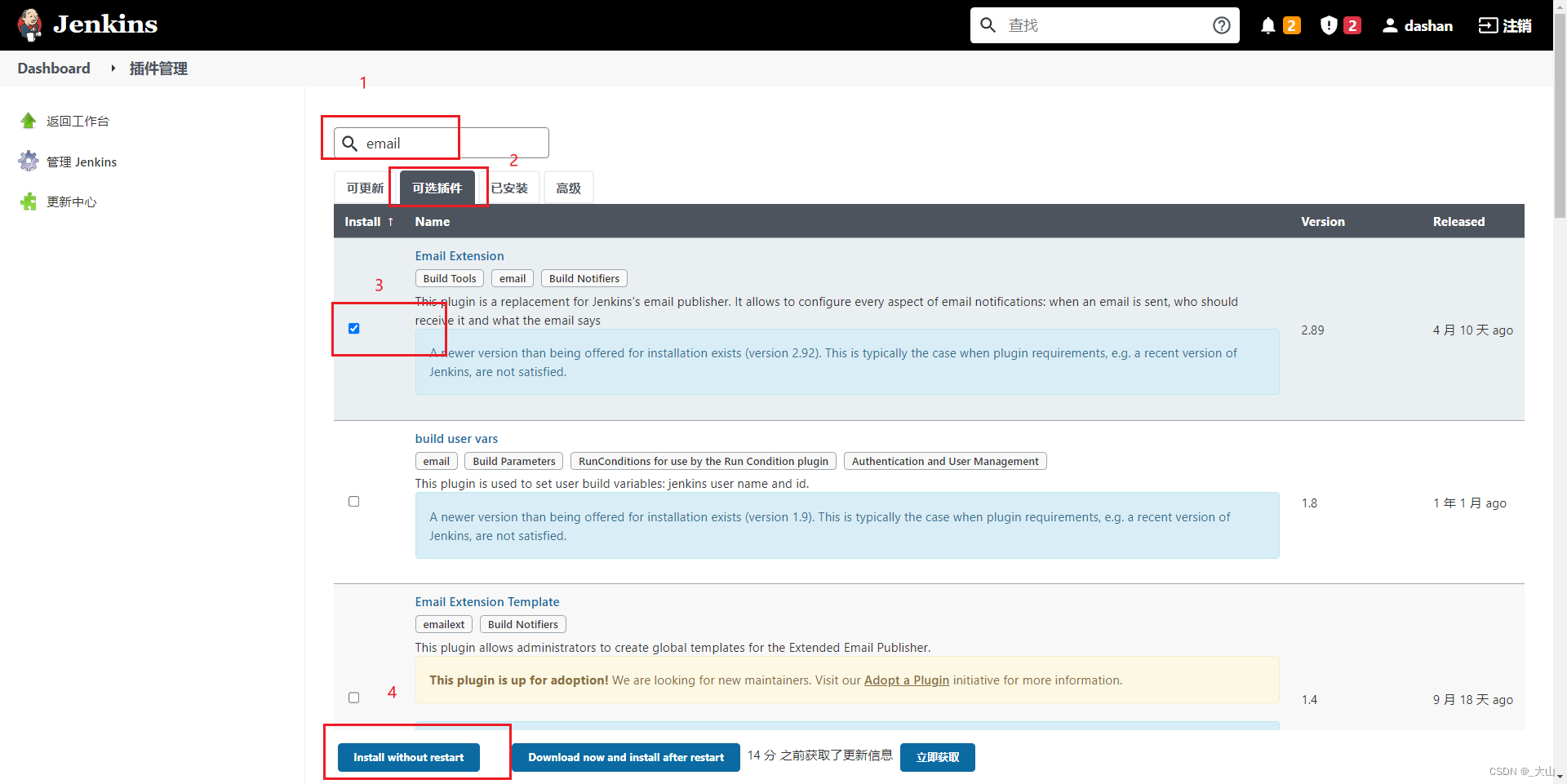Click version 2.89 of Email Extension
1567x784 pixels.
pyautogui.click(x=1312, y=330)
